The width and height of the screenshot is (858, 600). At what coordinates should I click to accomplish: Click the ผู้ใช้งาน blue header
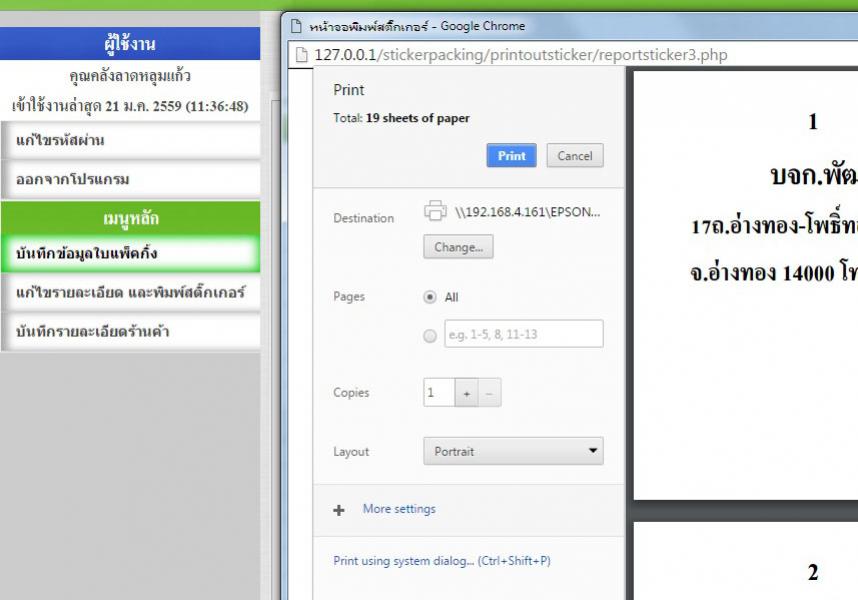pos(130,43)
